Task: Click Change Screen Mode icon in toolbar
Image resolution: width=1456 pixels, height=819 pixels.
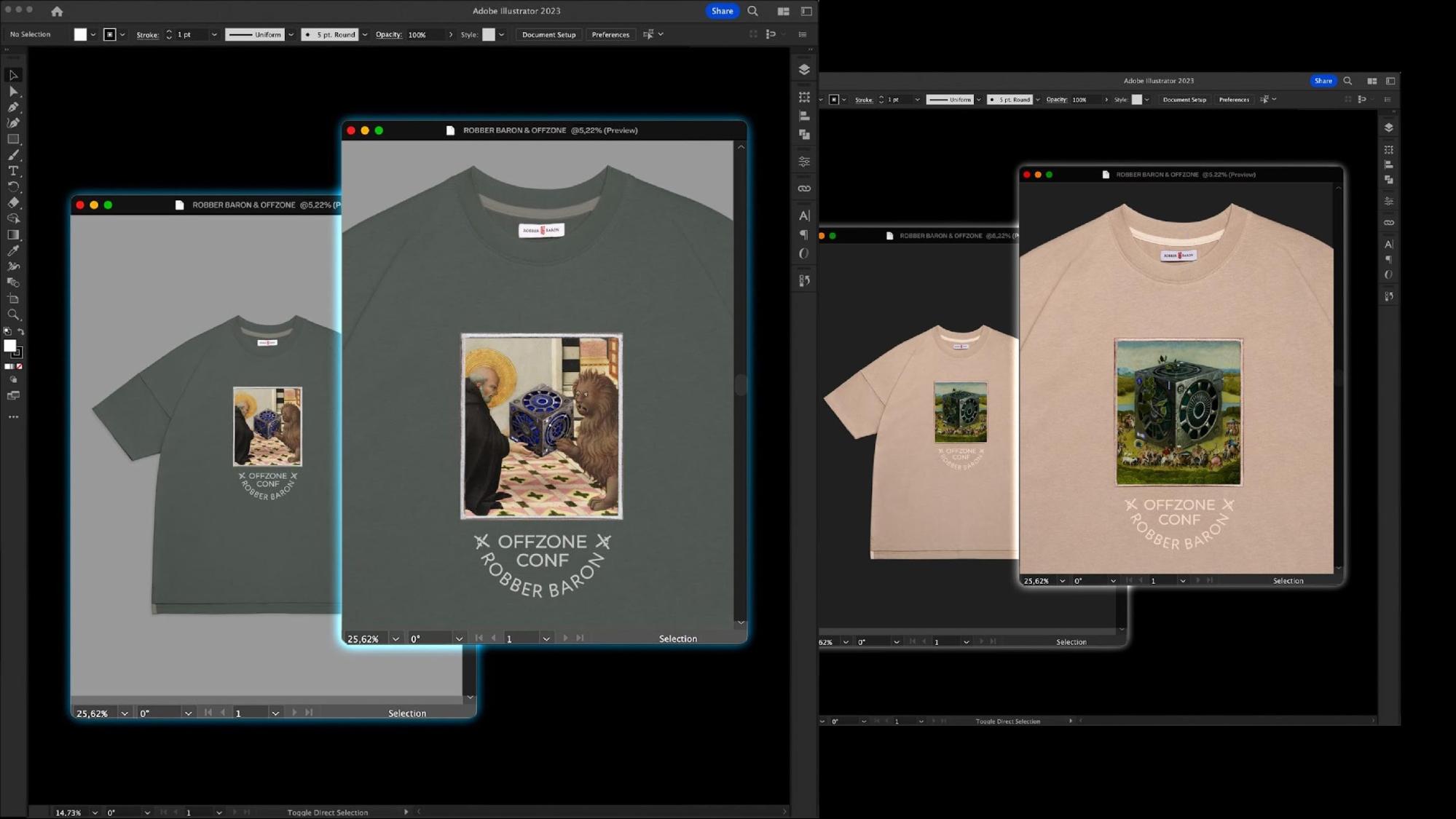Action: point(13,396)
